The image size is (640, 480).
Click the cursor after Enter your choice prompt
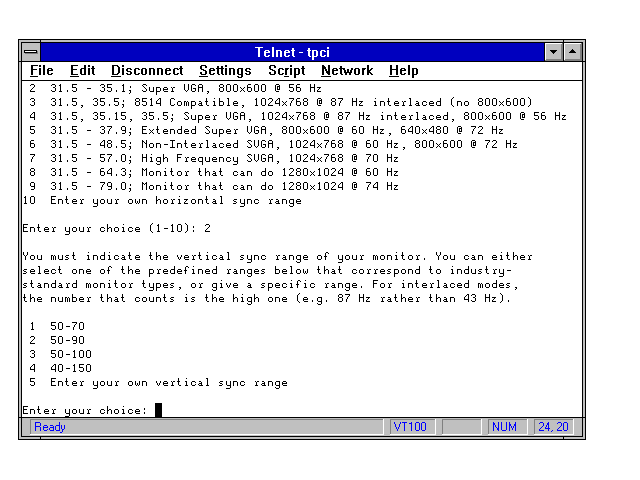click(x=158, y=410)
